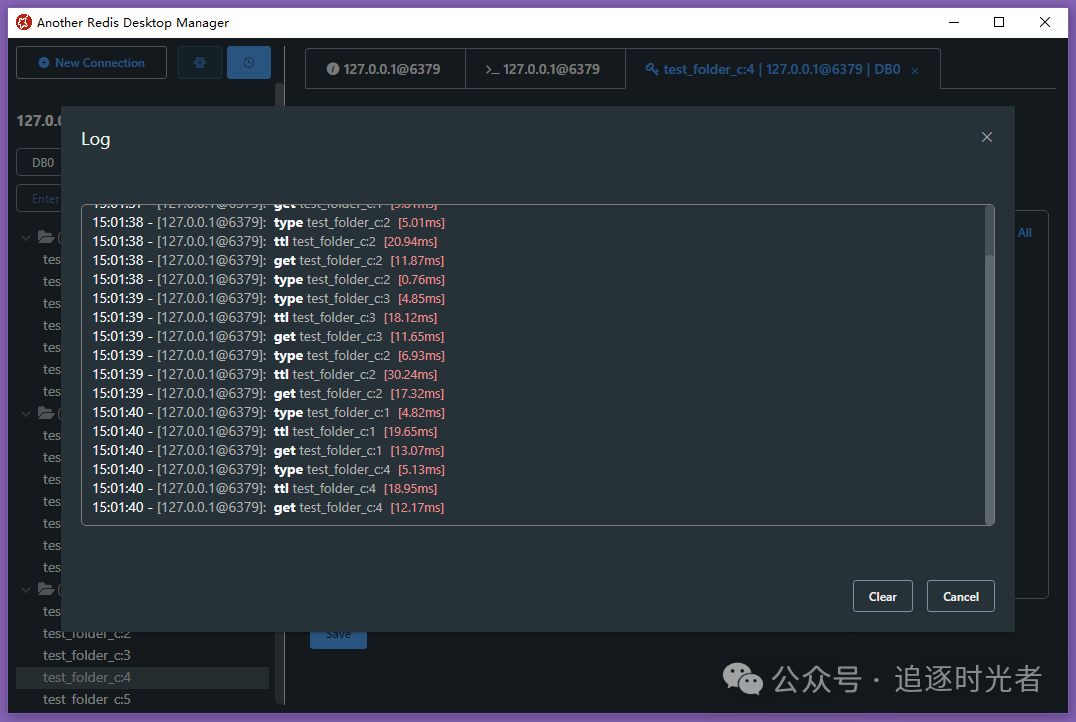This screenshot has height=722, width=1076.
Task: Click log entry 'type test_folder_c:2 [5.01ms]'
Action: tap(268, 223)
